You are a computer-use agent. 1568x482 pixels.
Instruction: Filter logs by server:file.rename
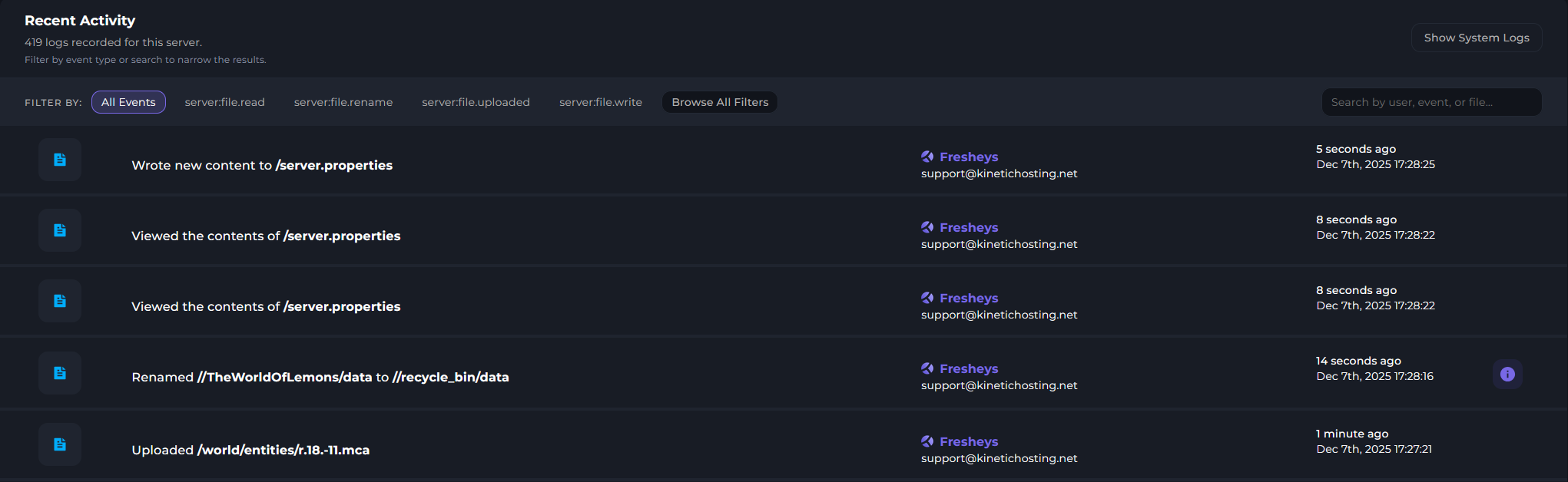tap(343, 102)
